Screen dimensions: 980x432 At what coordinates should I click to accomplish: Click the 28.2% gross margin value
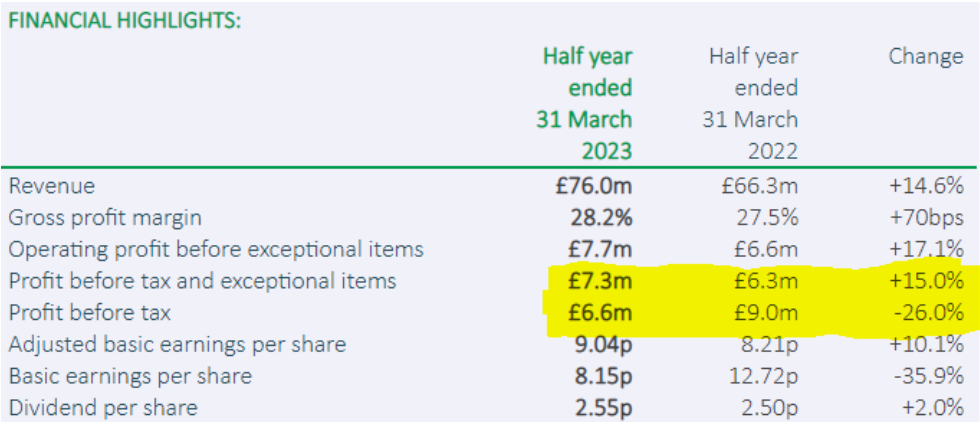tap(601, 218)
